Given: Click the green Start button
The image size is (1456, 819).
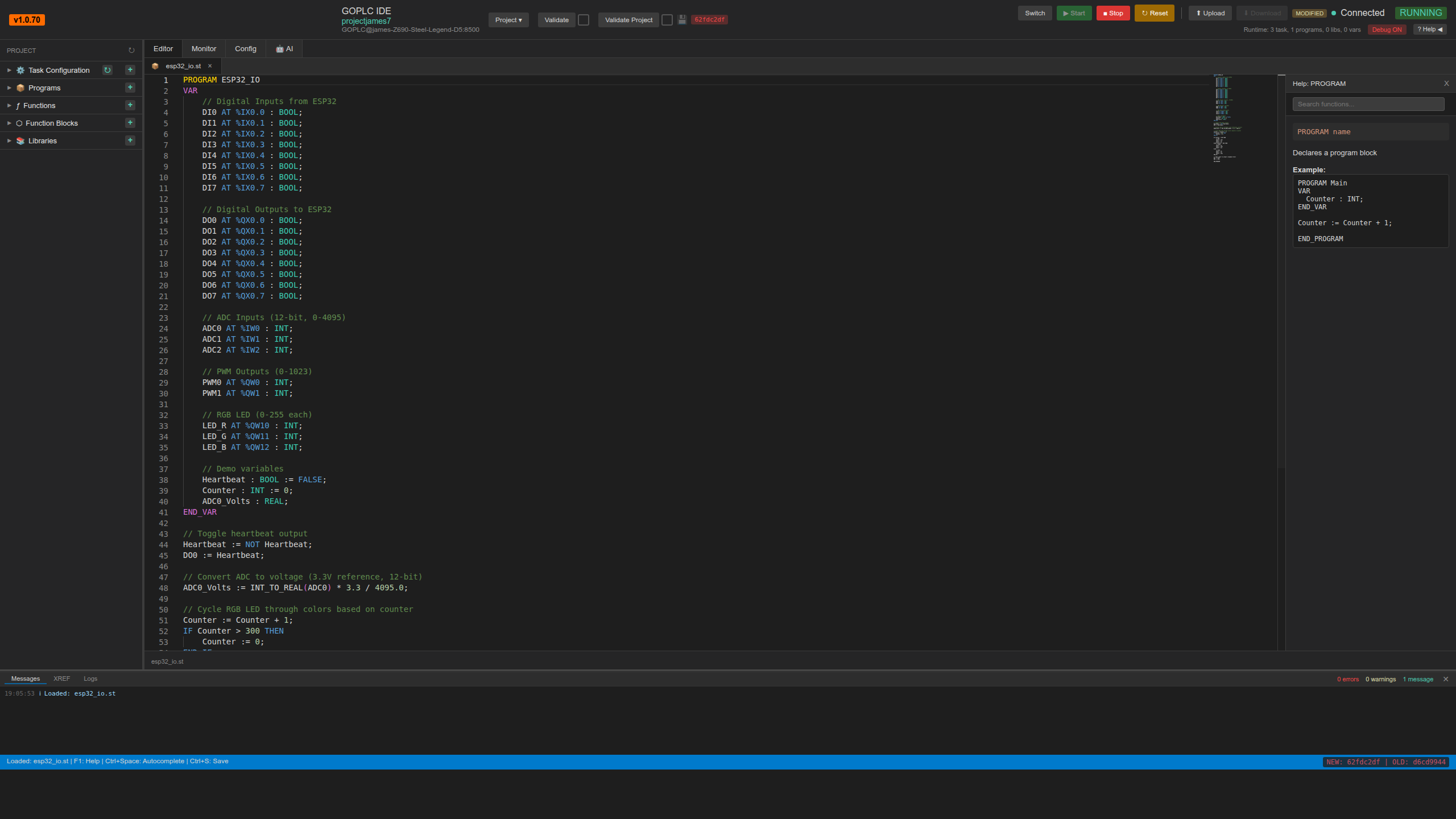Looking at the screenshot, I should (1074, 13).
